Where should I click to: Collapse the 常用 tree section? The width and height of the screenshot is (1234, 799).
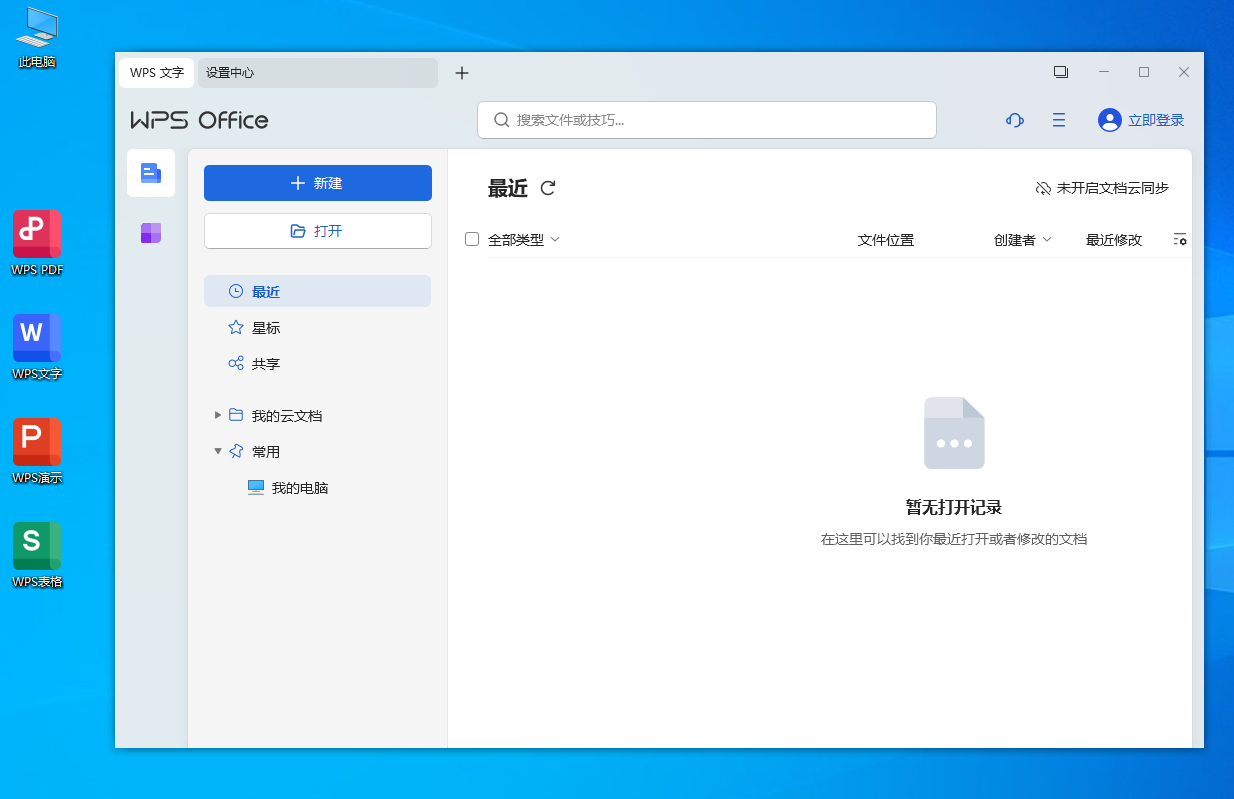[218, 451]
